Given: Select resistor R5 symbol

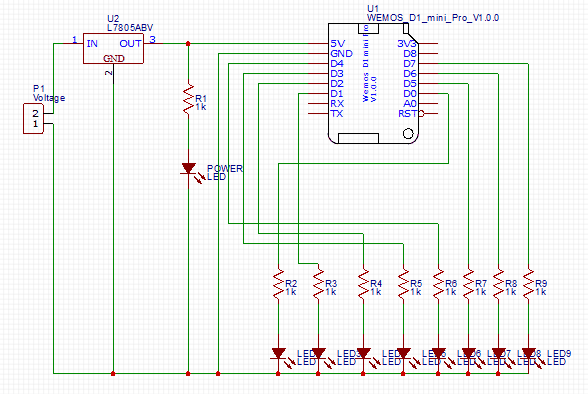Looking at the screenshot, I should [404, 284].
